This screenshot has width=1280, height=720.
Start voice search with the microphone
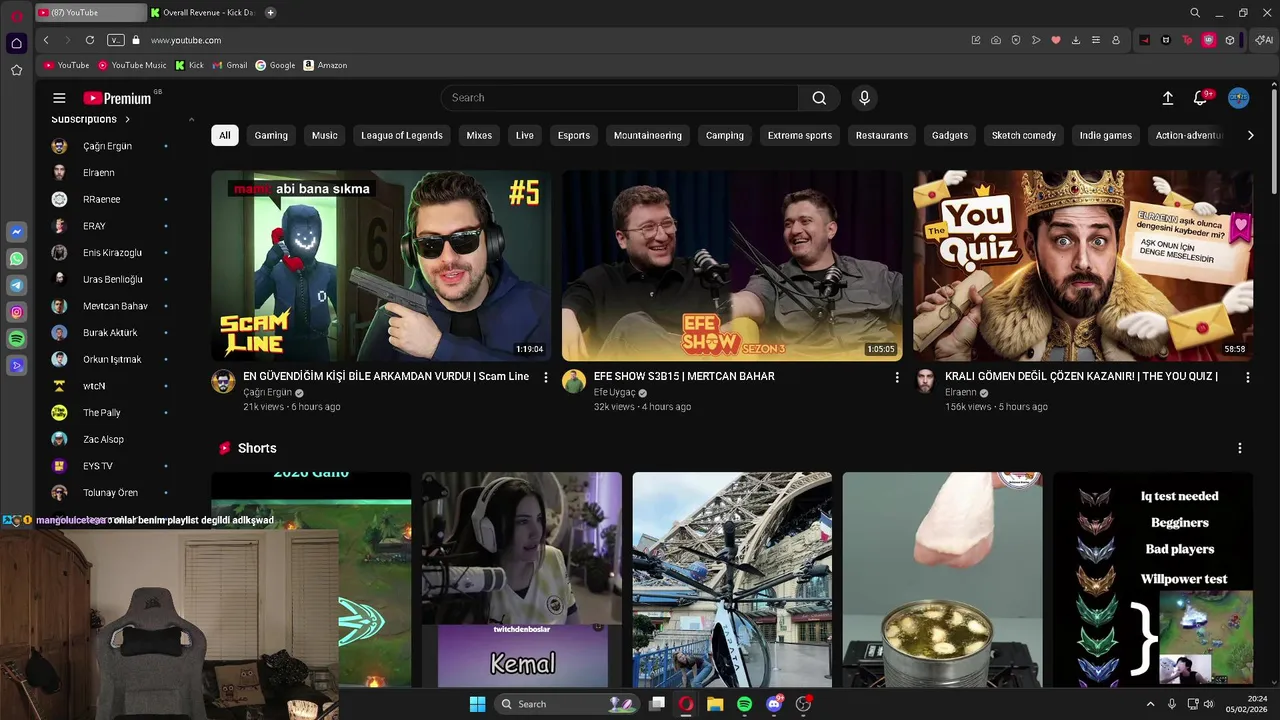[865, 98]
